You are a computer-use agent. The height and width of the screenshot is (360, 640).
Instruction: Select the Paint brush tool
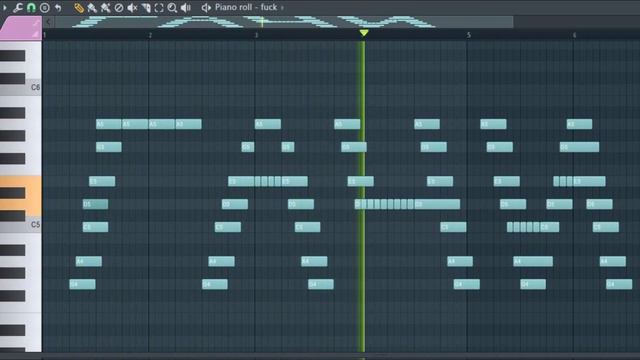[x=92, y=7]
